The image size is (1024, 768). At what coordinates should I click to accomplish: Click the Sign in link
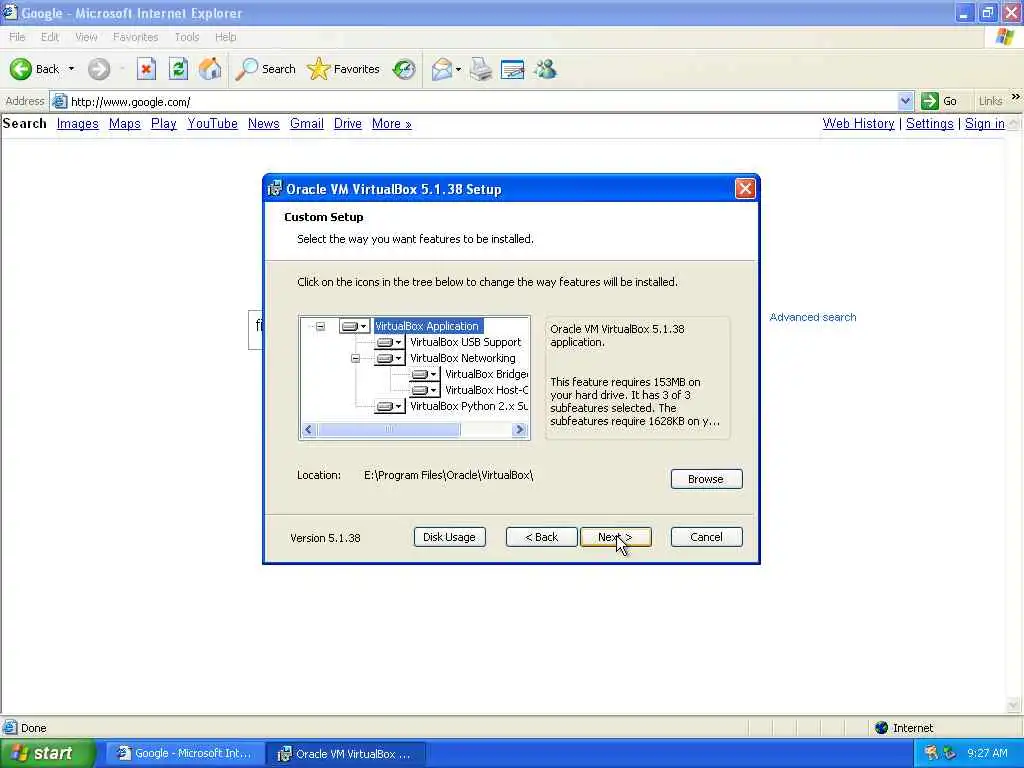985,123
